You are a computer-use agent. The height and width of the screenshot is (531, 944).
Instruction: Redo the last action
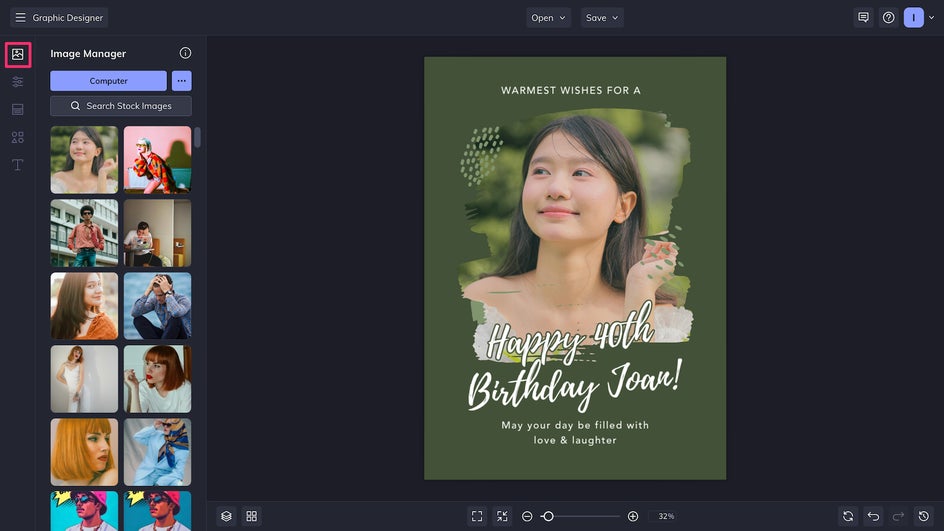(x=898, y=516)
